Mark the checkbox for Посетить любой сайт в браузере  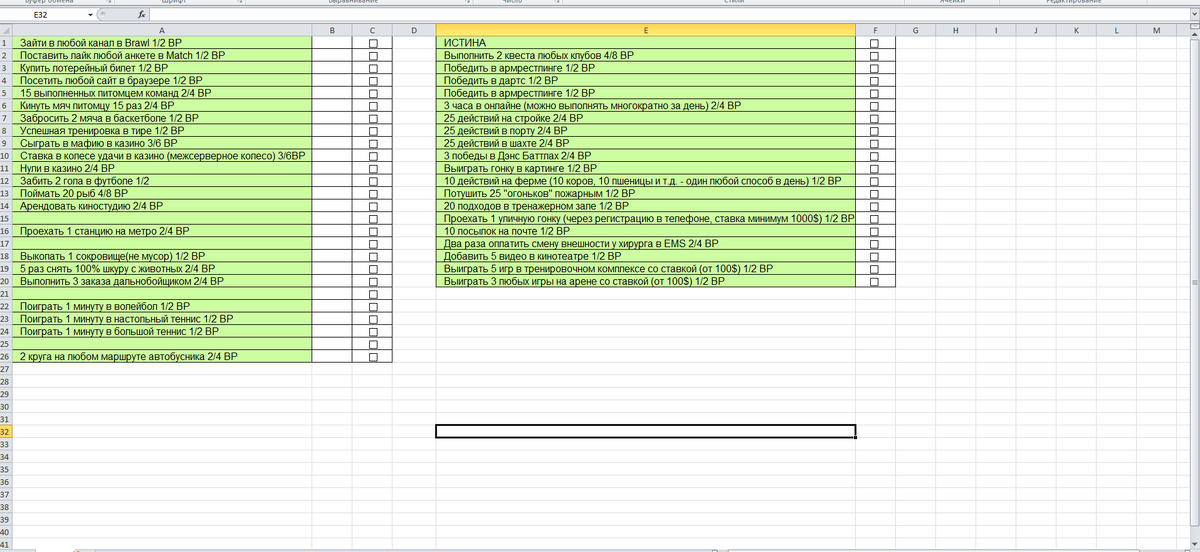tap(373, 80)
